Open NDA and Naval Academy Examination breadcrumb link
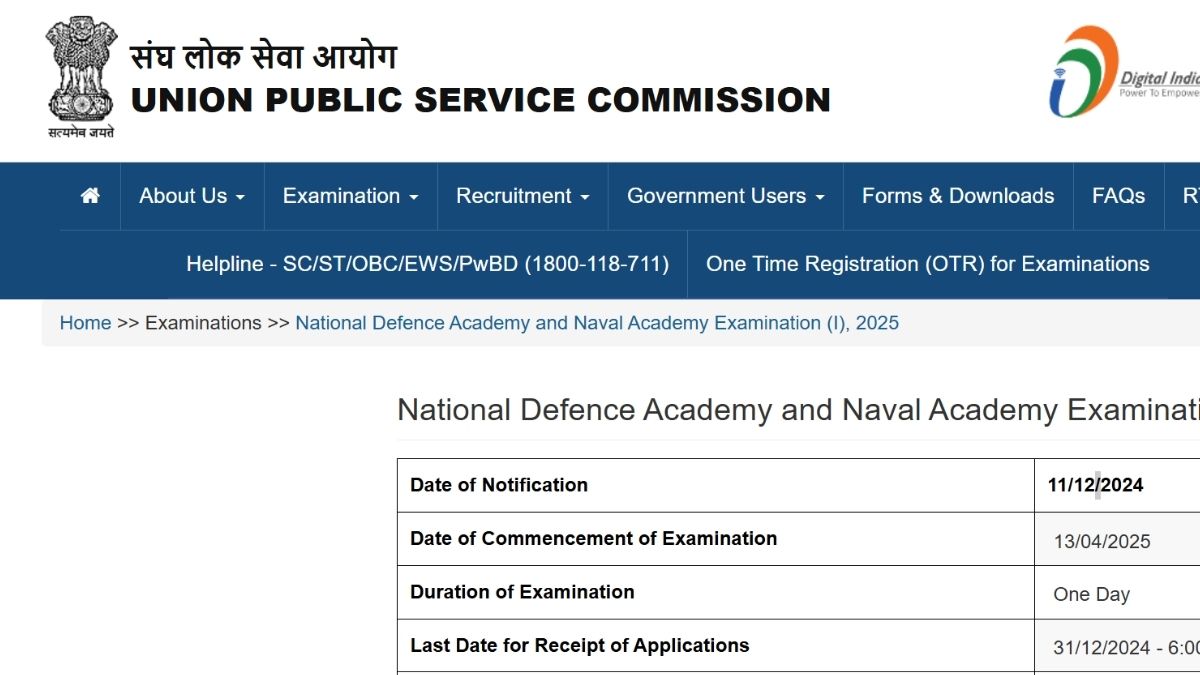Screen dimensions: 1200x675 [597, 323]
